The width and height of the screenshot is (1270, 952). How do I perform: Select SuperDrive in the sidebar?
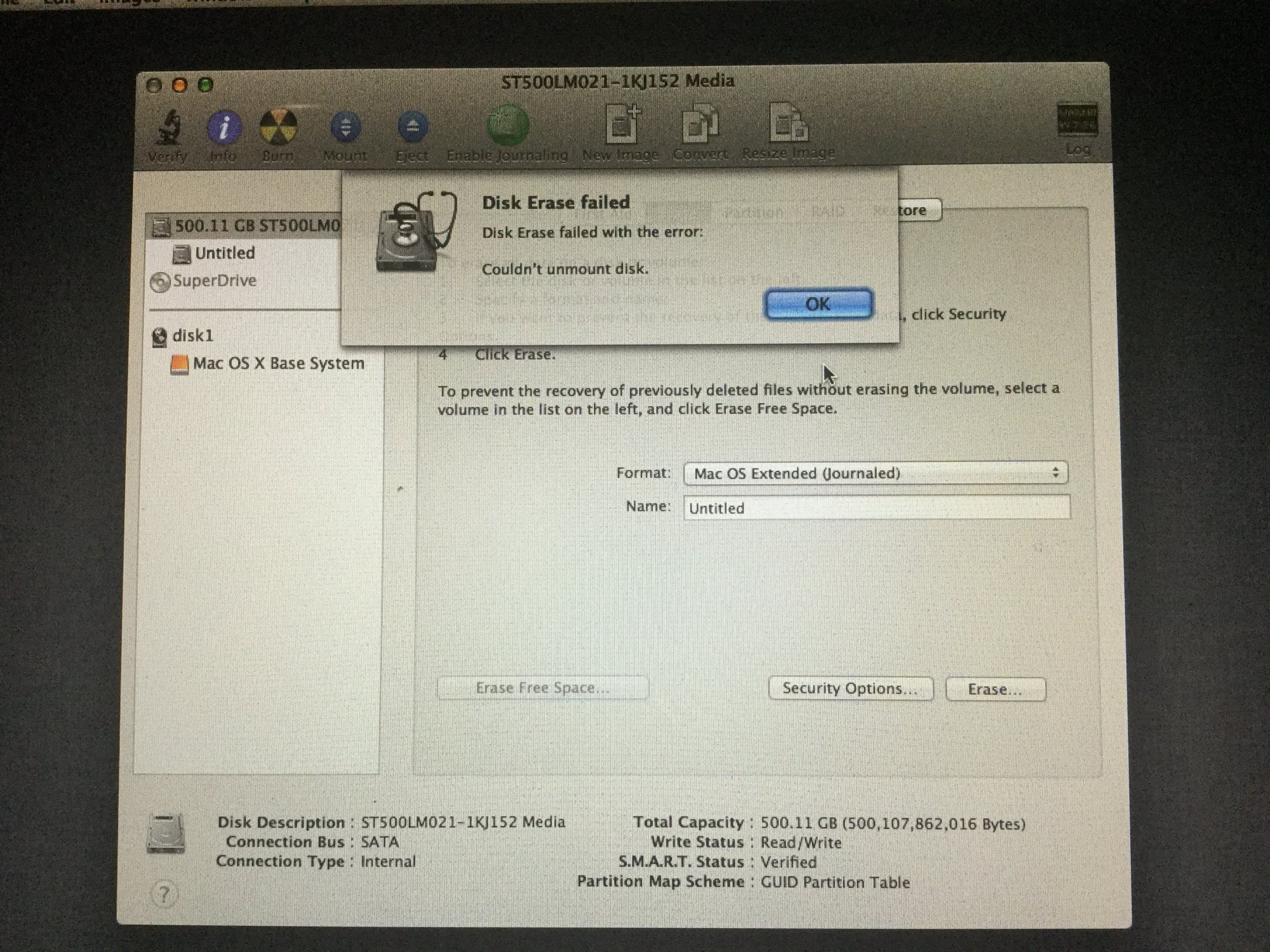tap(204, 281)
